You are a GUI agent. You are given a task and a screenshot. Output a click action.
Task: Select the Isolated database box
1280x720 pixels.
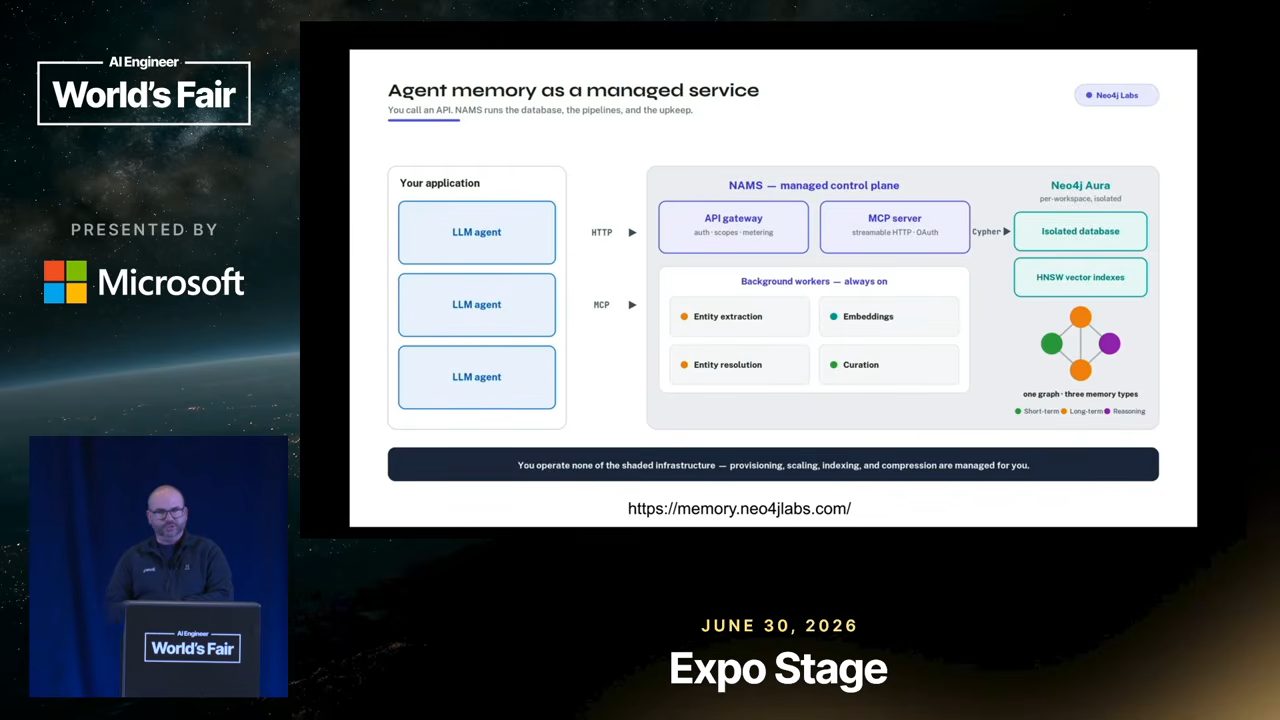pyautogui.click(x=1080, y=231)
